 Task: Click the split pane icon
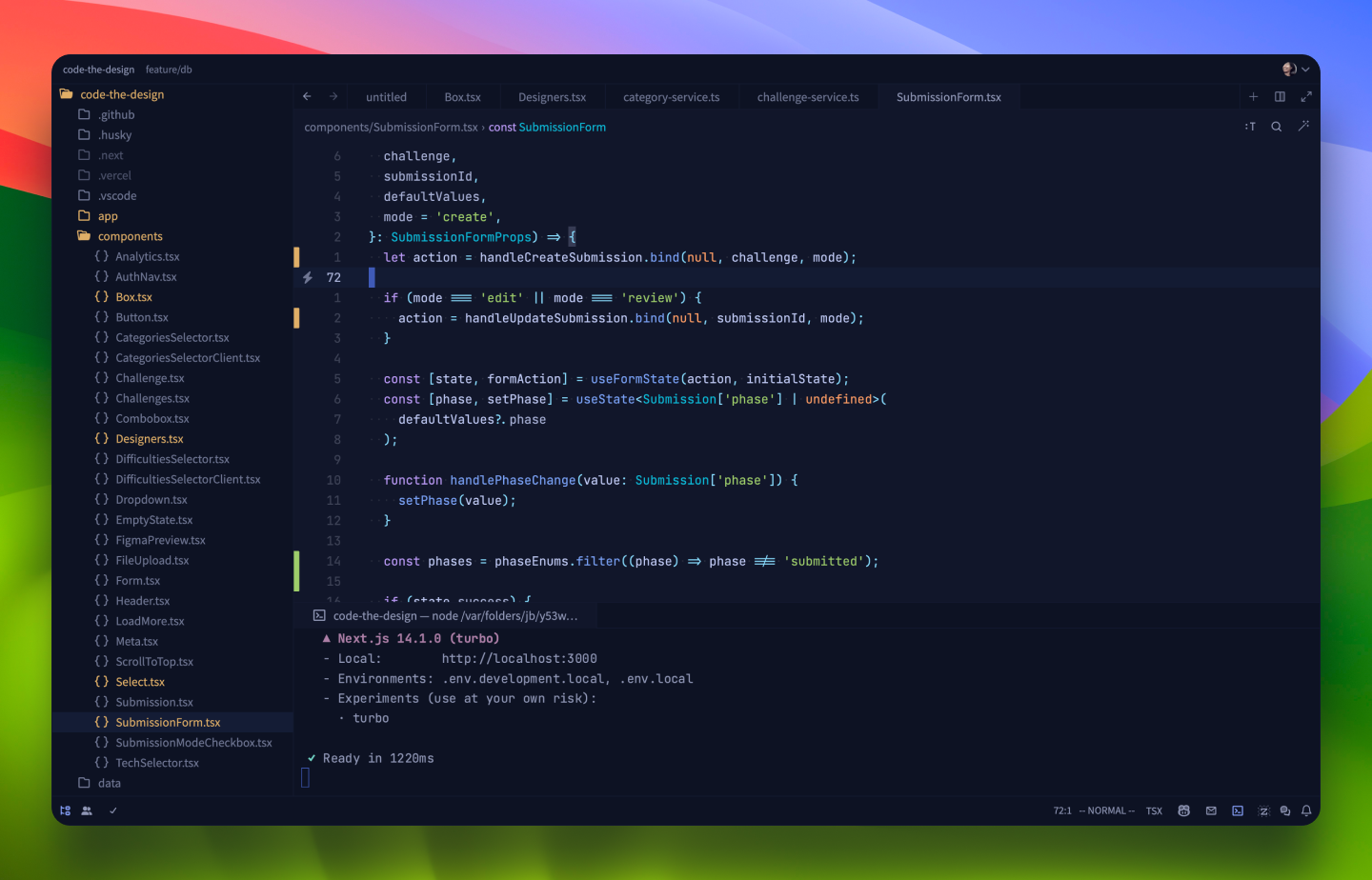(1280, 96)
